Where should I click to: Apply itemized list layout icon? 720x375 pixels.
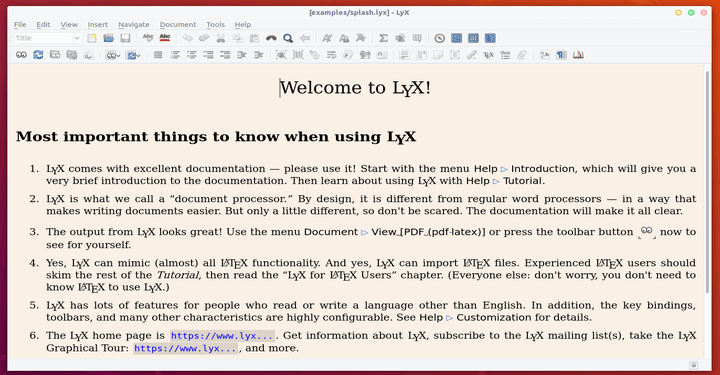191,55
